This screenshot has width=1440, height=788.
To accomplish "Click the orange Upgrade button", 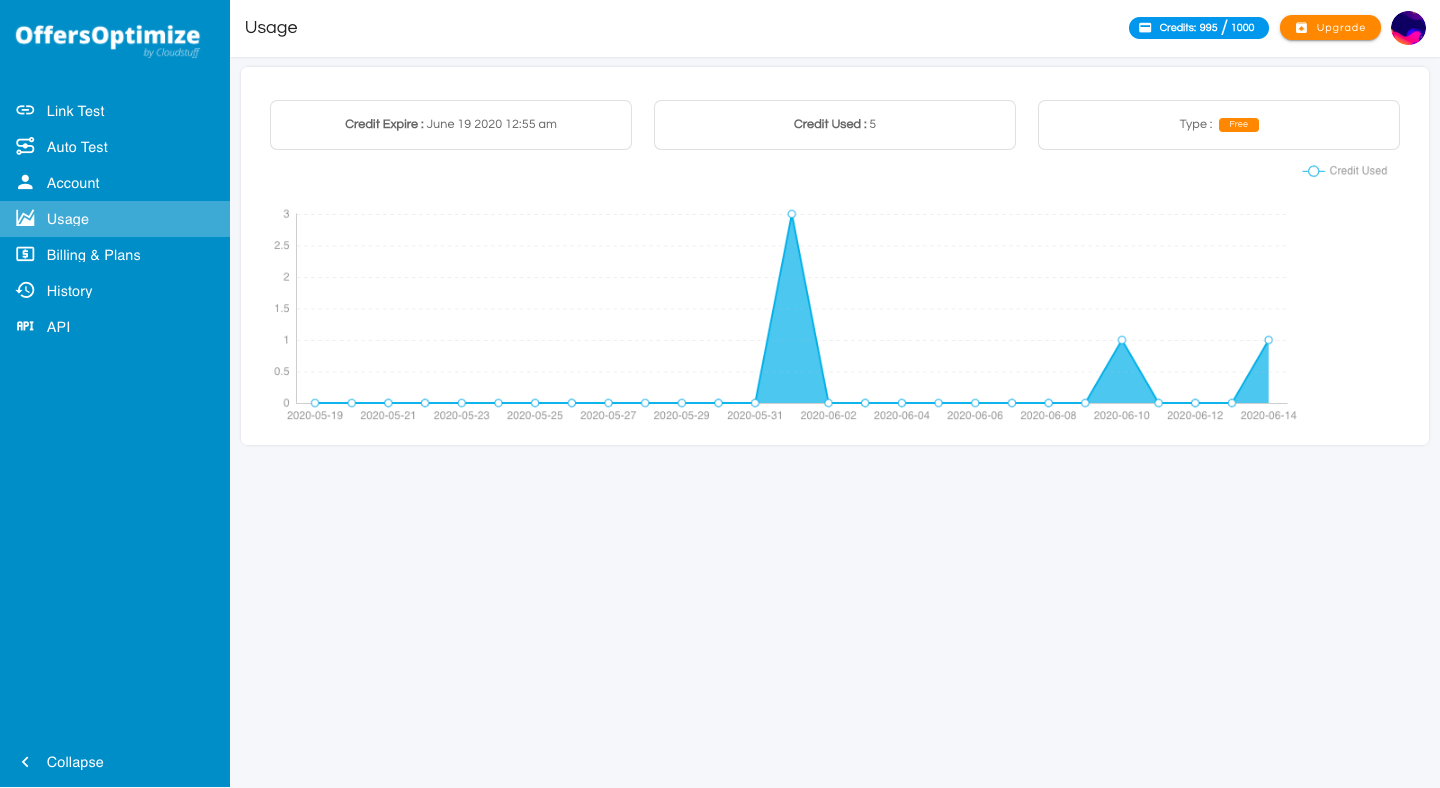I will (1330, 28).
